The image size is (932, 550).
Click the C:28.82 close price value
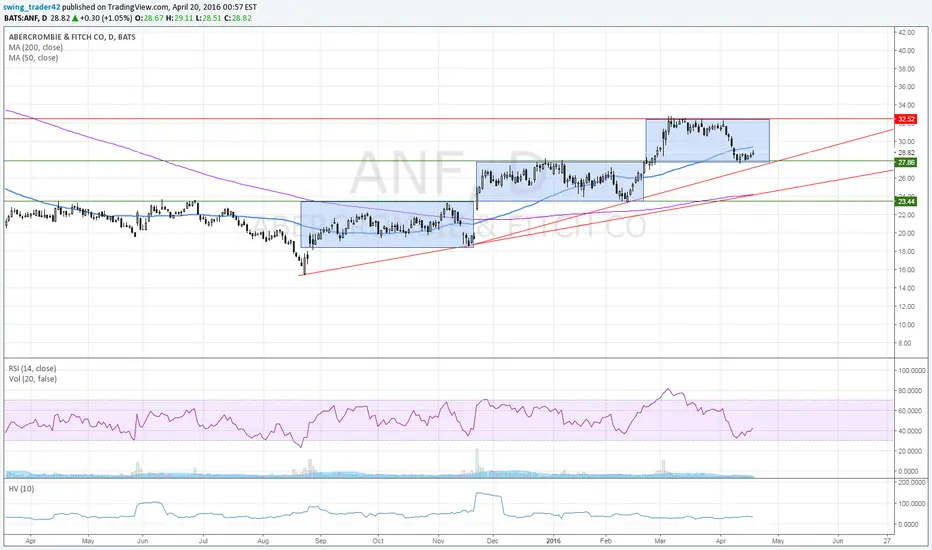pos(237,18)
